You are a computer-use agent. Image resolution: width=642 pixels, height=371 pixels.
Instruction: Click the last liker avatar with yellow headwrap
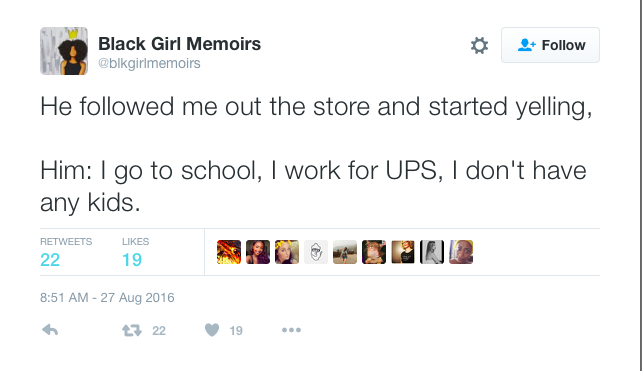click(461, 252)
